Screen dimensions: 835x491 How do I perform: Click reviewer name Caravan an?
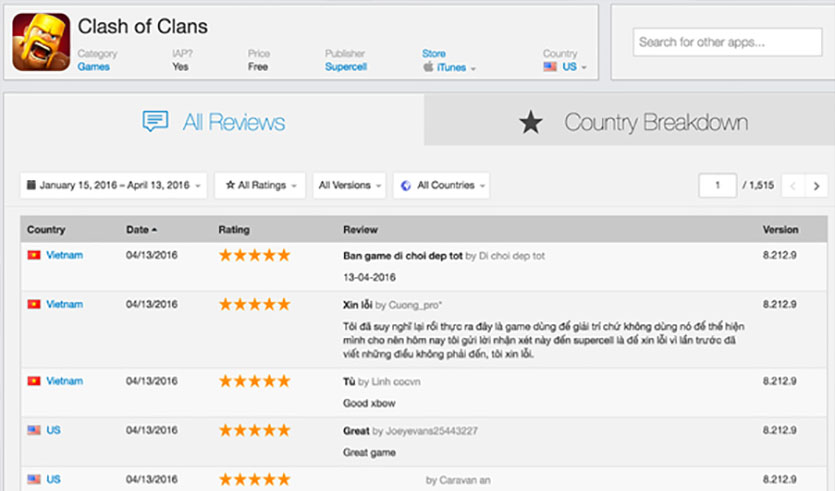(465, 480)
